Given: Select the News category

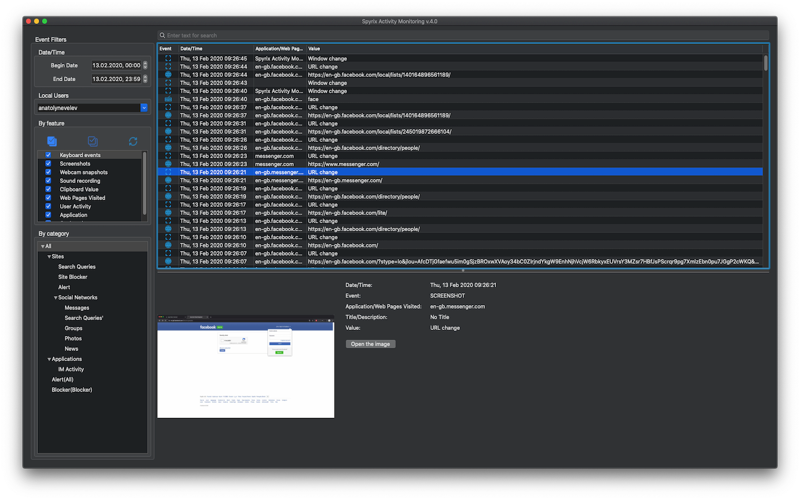Looking at the screenshot, I should pyautogui.click(x=71, y=349).
